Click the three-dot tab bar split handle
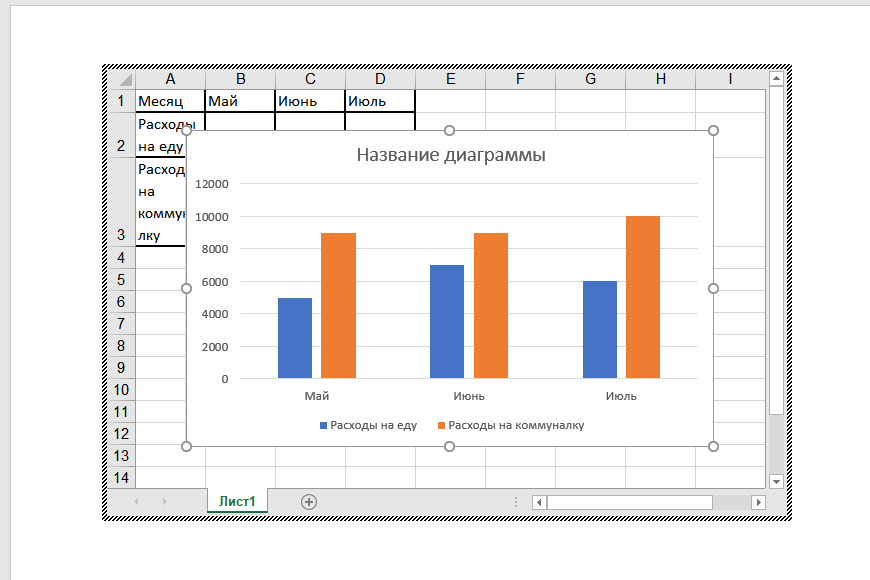Viewport: 870px width, 580px height. click(516, 502)
